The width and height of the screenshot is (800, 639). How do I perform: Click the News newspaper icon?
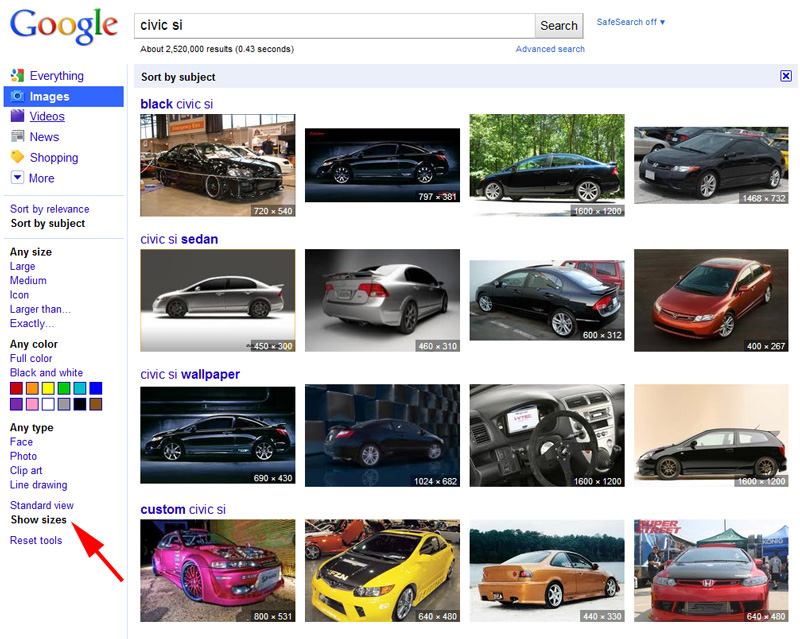(x=17, y=136)
